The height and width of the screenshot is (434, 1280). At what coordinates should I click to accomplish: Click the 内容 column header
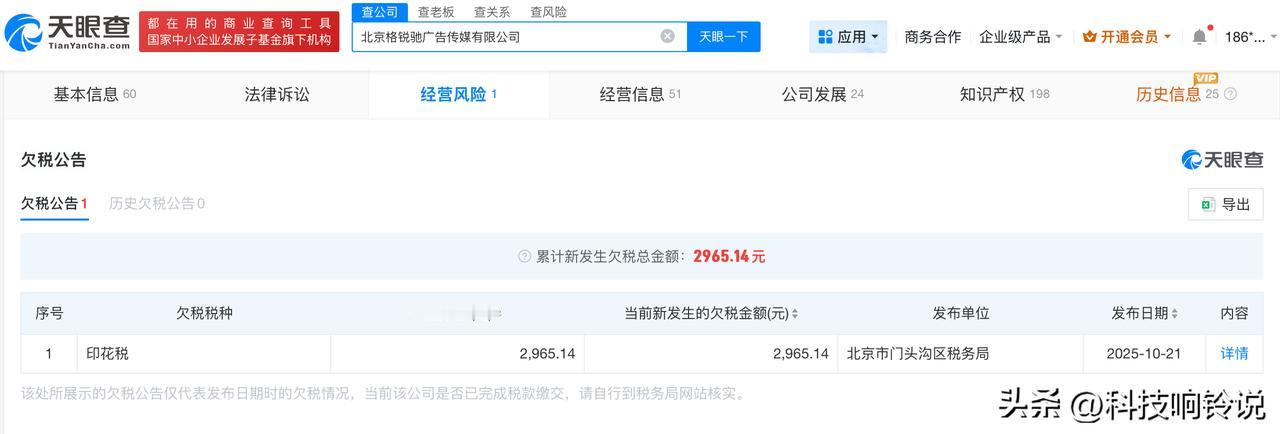tap(1234, 313)
